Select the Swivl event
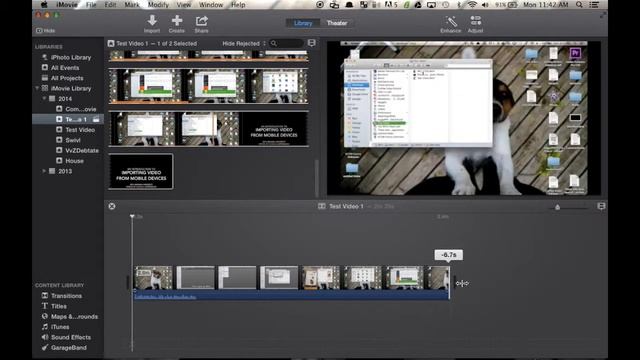The image size is (640, 360). tap(69, 140)
